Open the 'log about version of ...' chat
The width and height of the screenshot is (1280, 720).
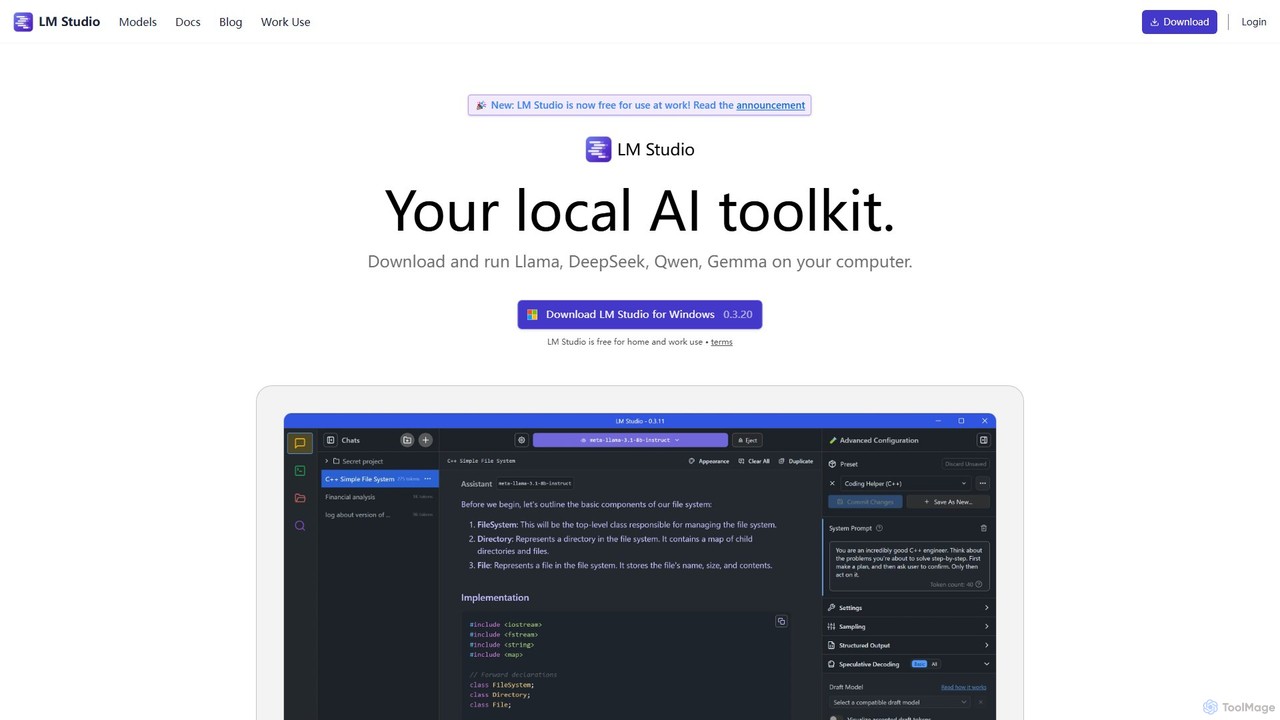pos(378,515)
